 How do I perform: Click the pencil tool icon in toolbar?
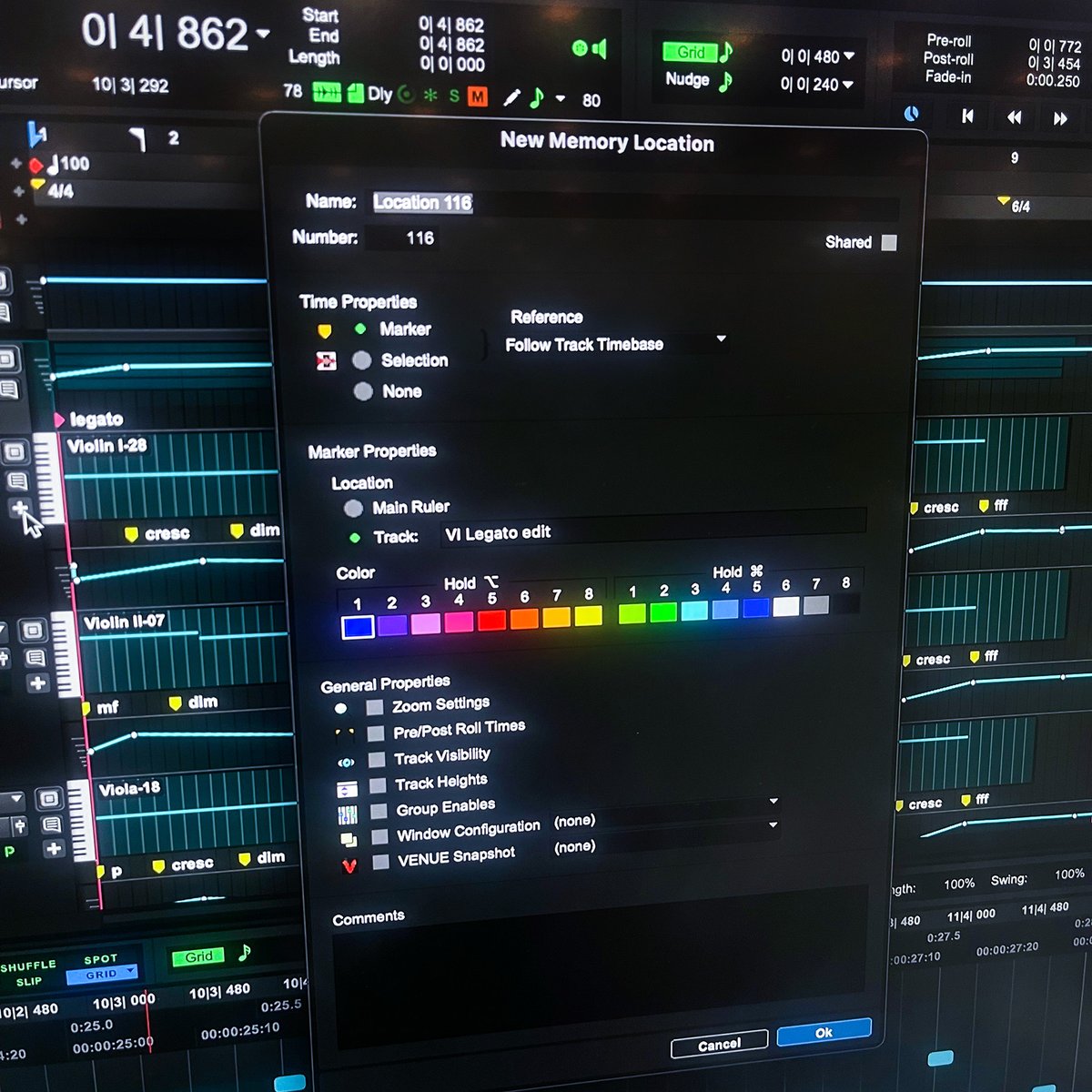tap(511, 97)
